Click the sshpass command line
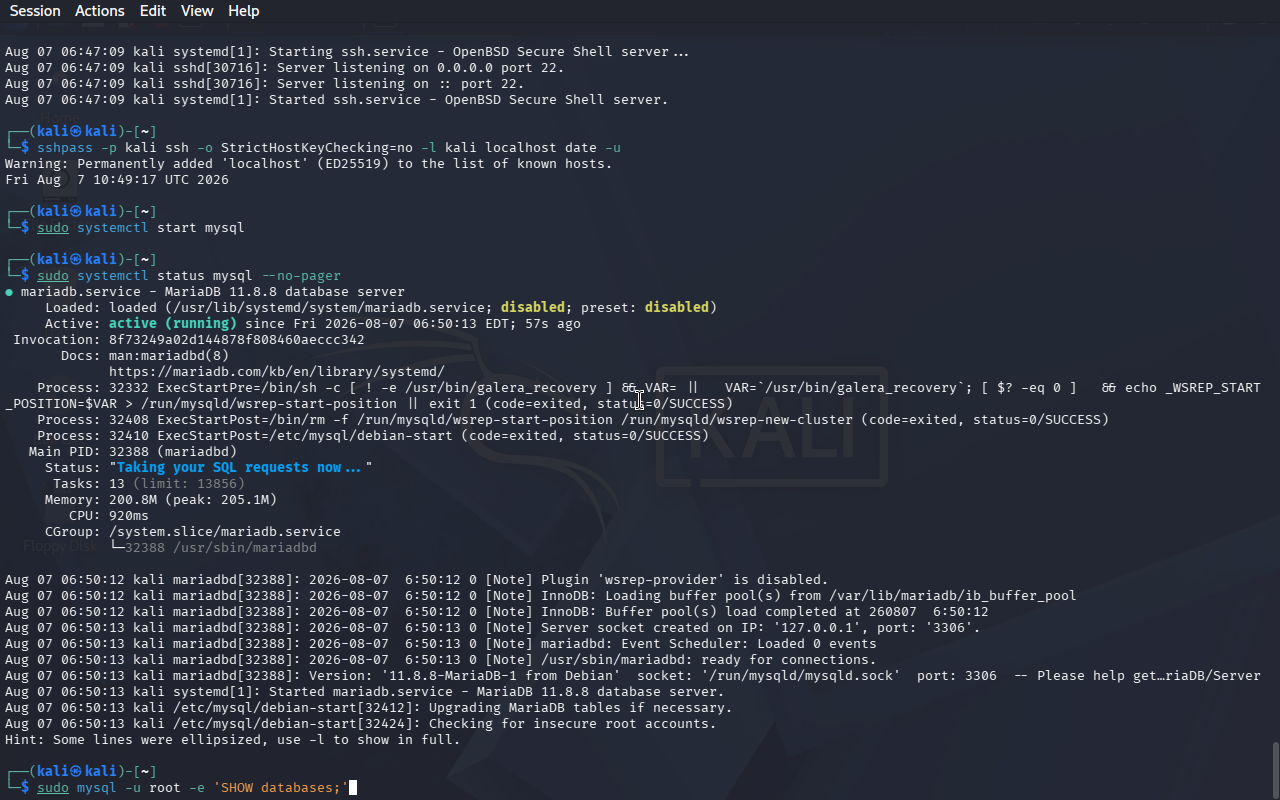Viewport: 1280px width, 800px height. 329,148
